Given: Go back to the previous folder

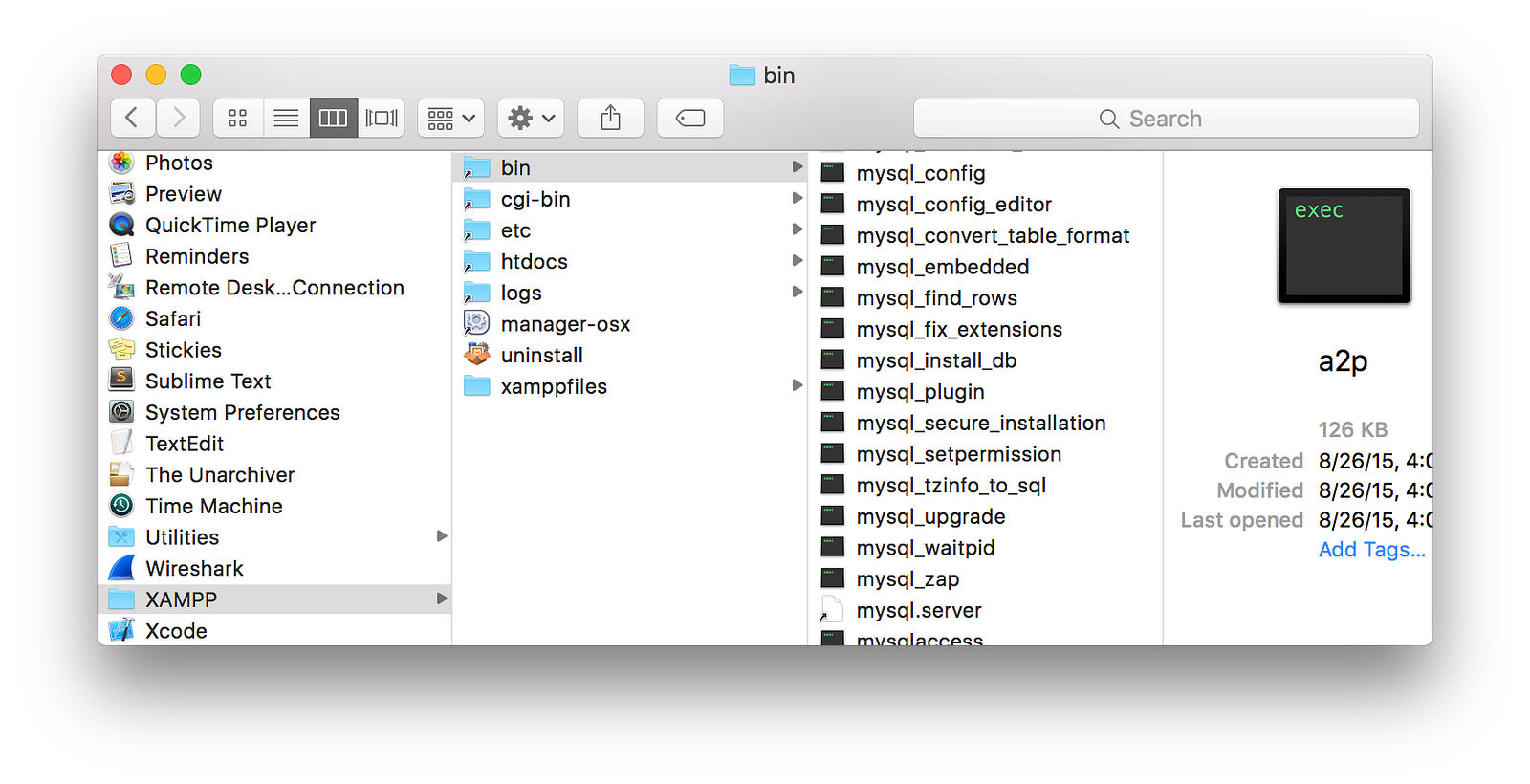Looking at the screenshot, I should point(133,118).
